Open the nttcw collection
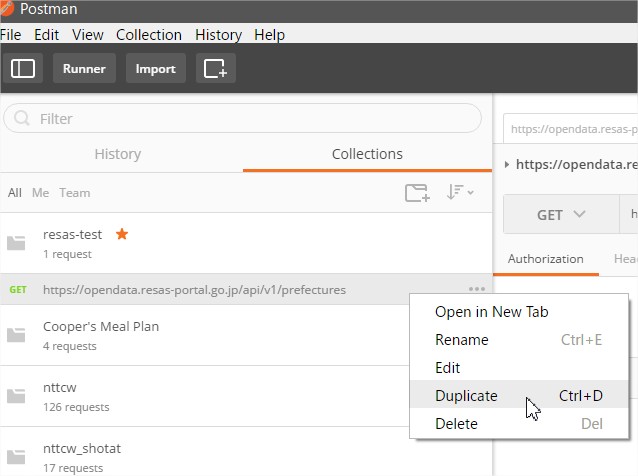Screen dimensions: 638x476 (x=204, y=396)
